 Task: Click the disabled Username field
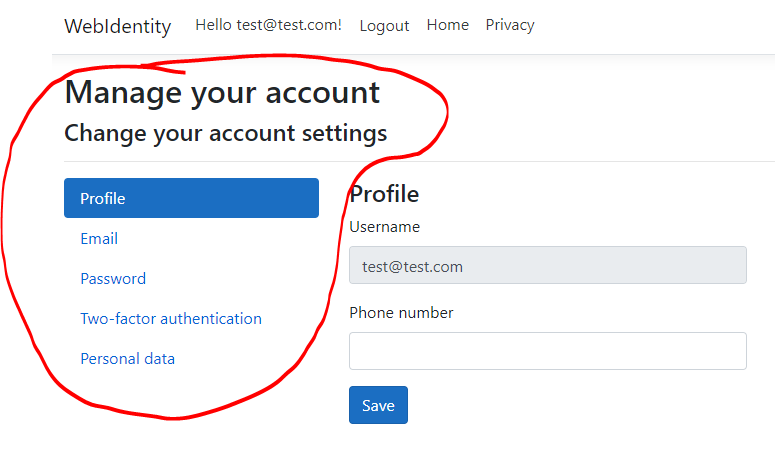pyautogui.click(x=548, y=265)
